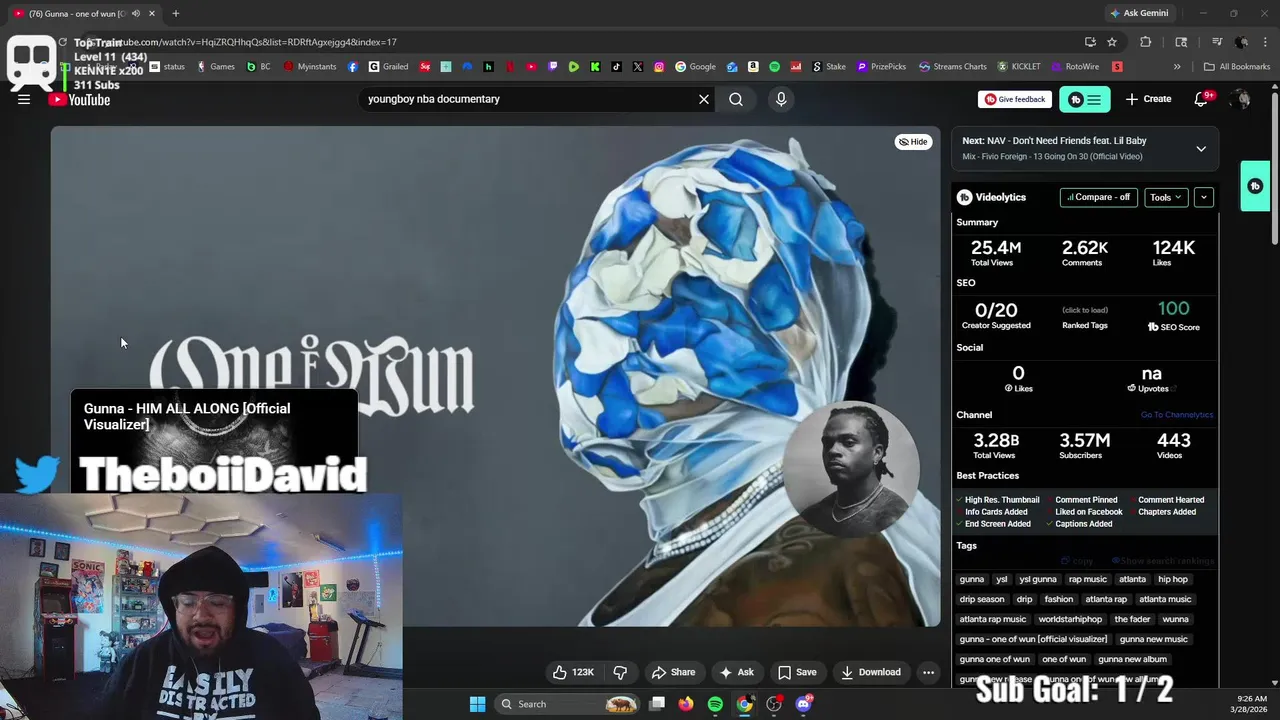1280x720 pixels.
Task: Open the account avatar menu
Action: [x=1241, y=99]
